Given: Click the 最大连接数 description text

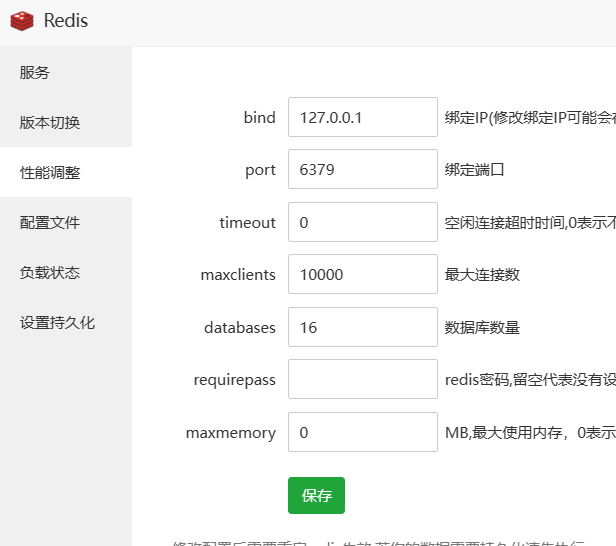Looking at the screenshot, I should point(482,275).
